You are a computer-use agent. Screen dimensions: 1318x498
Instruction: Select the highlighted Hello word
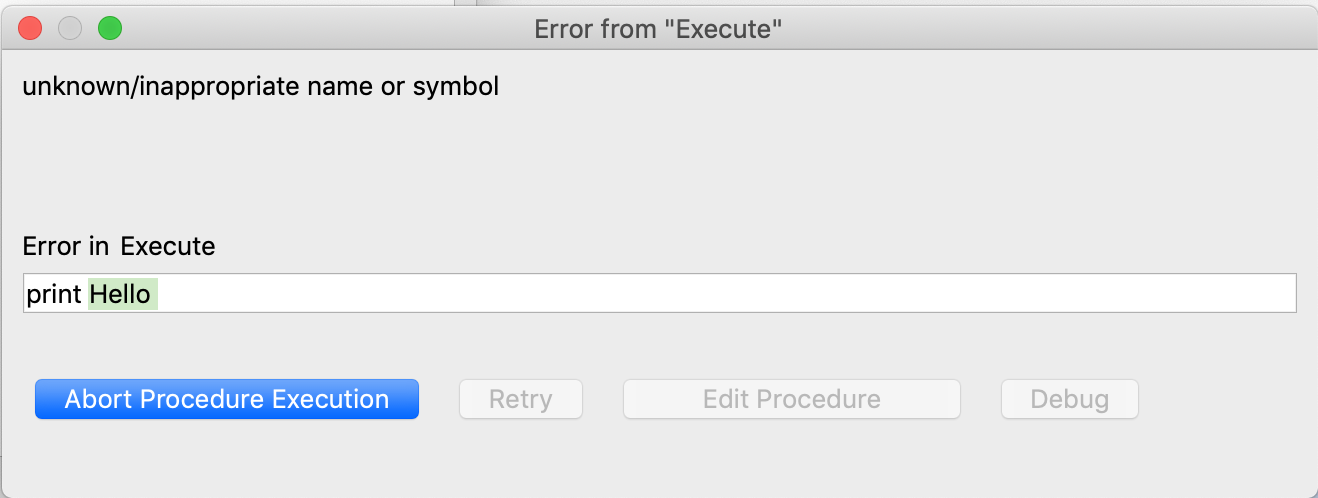pos(121,294)
